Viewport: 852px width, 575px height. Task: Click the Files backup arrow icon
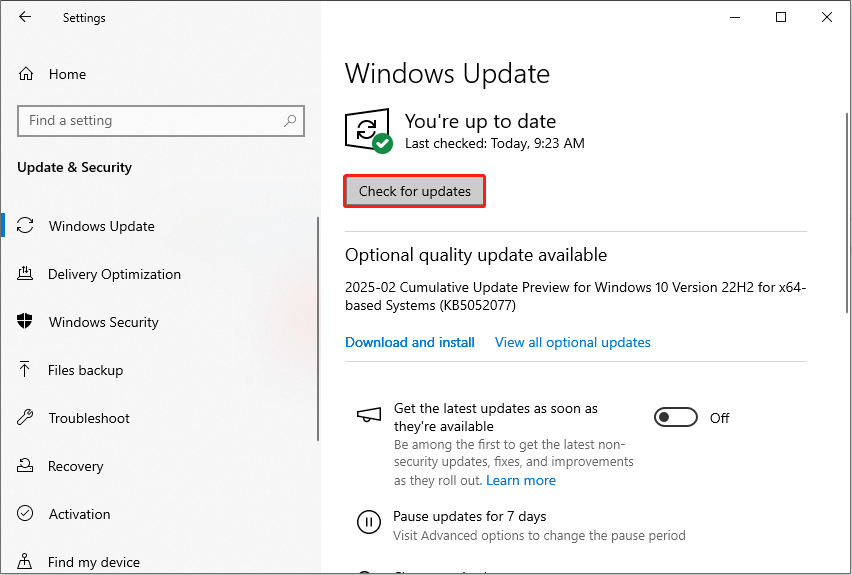[x=26, y=370]
